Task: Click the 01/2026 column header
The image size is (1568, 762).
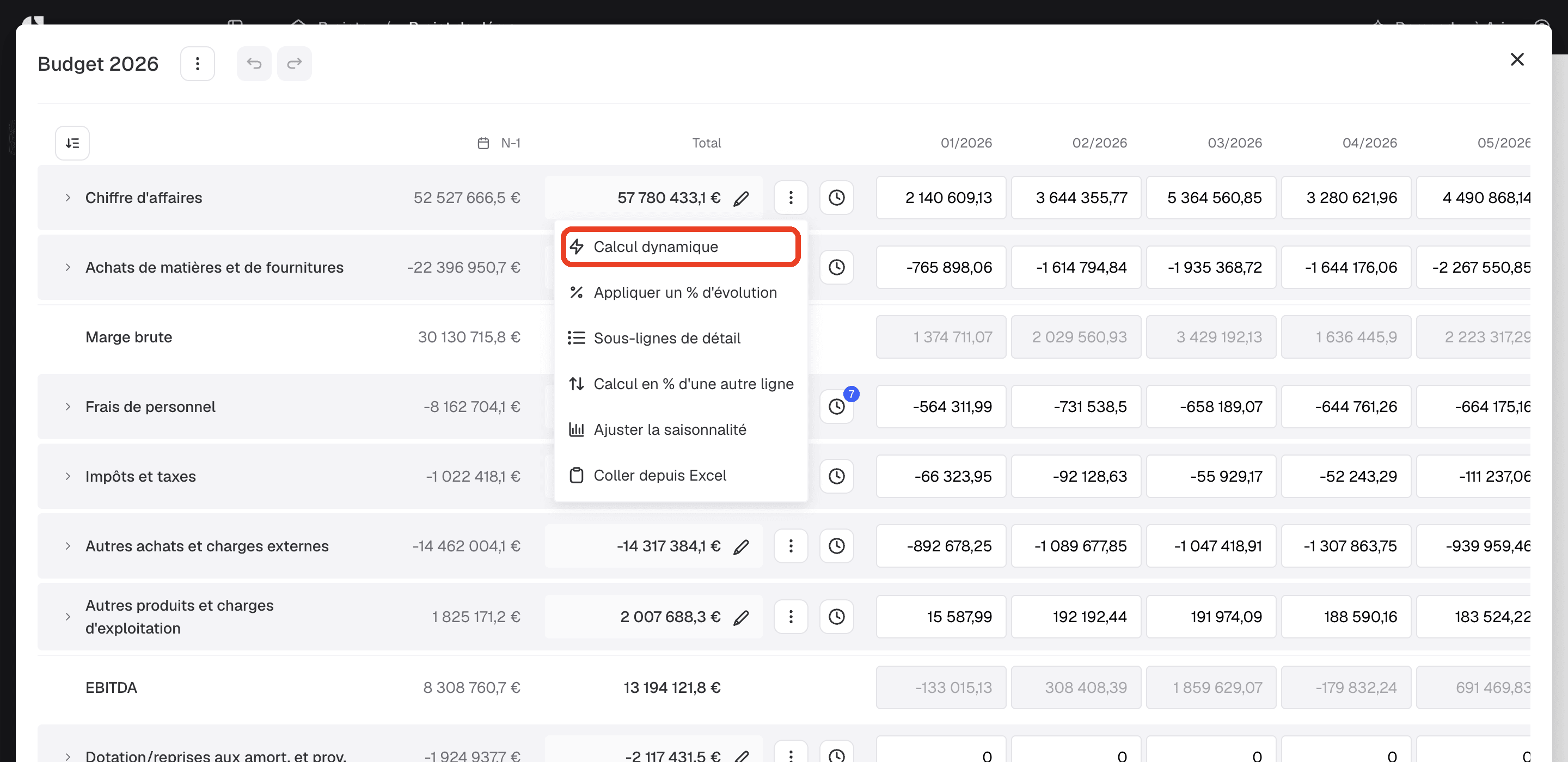Action: 966,143
